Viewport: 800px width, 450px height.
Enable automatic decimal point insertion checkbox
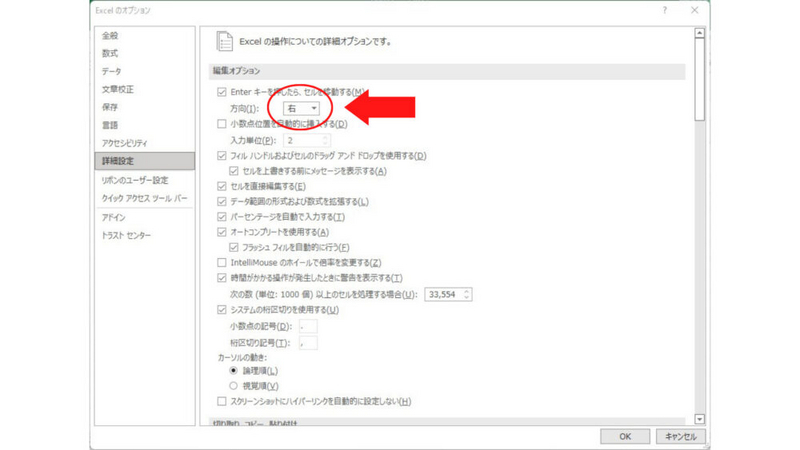click(221, 123)
